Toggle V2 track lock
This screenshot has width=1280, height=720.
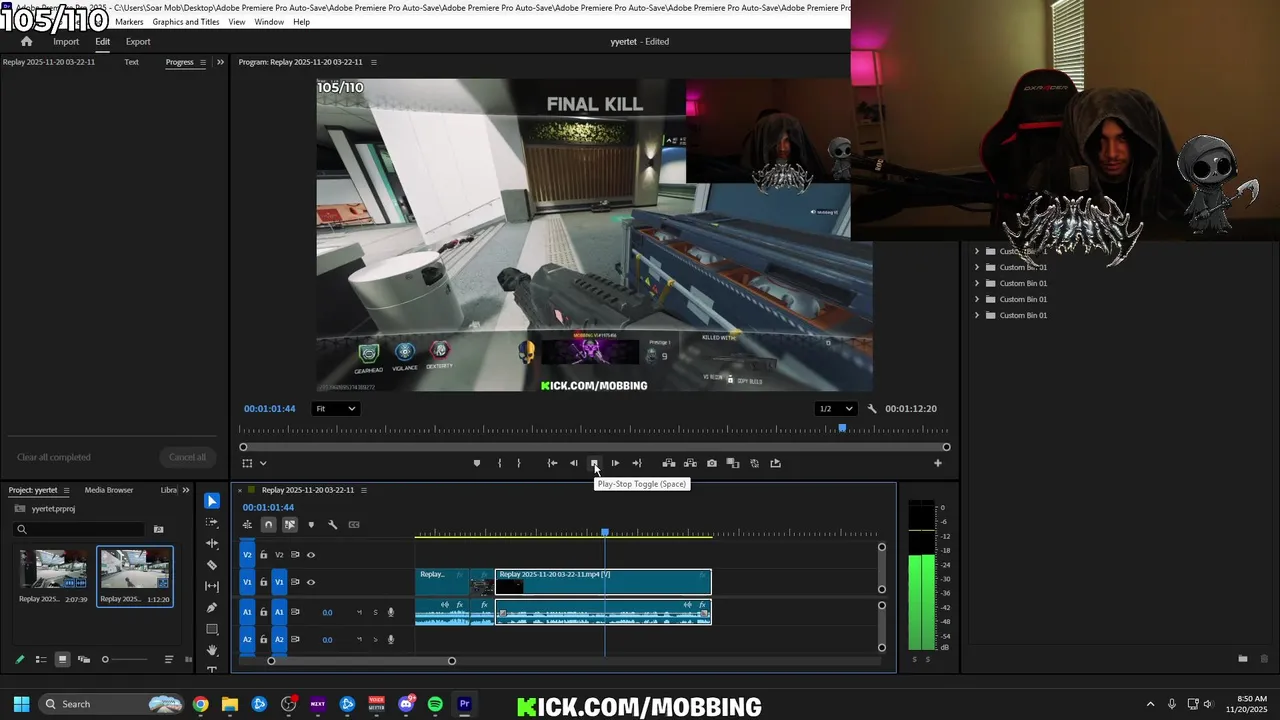click(x=264, y=555)
